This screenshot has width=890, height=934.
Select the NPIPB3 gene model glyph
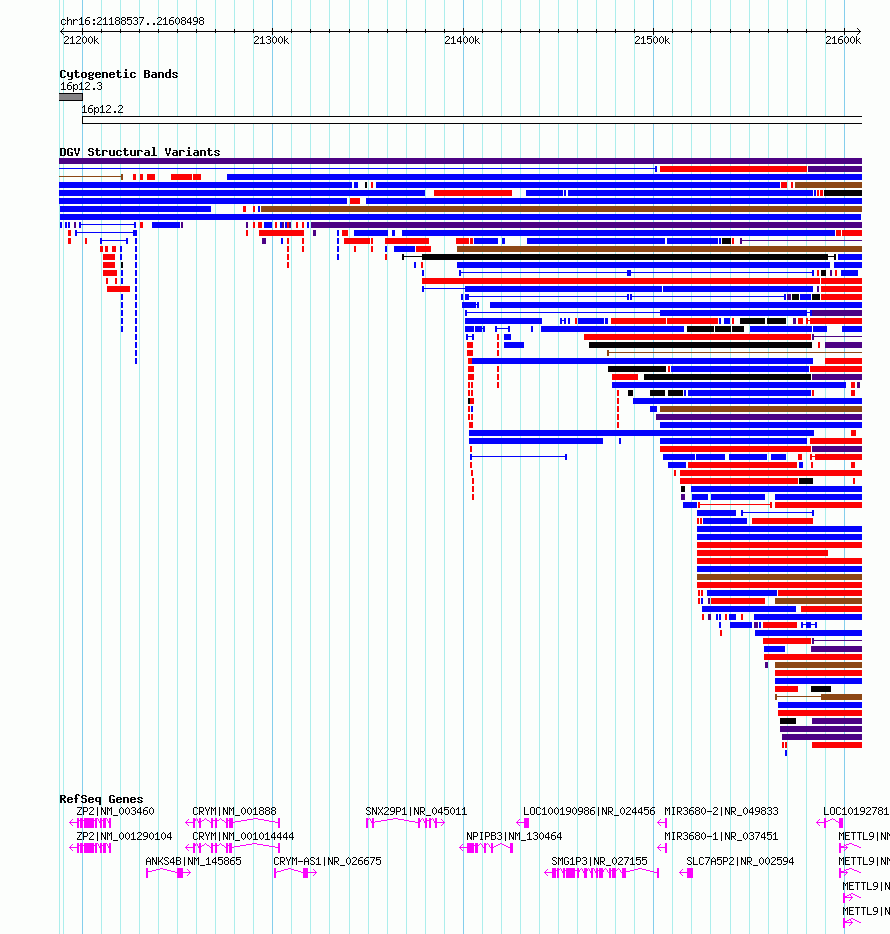point(486,848)
